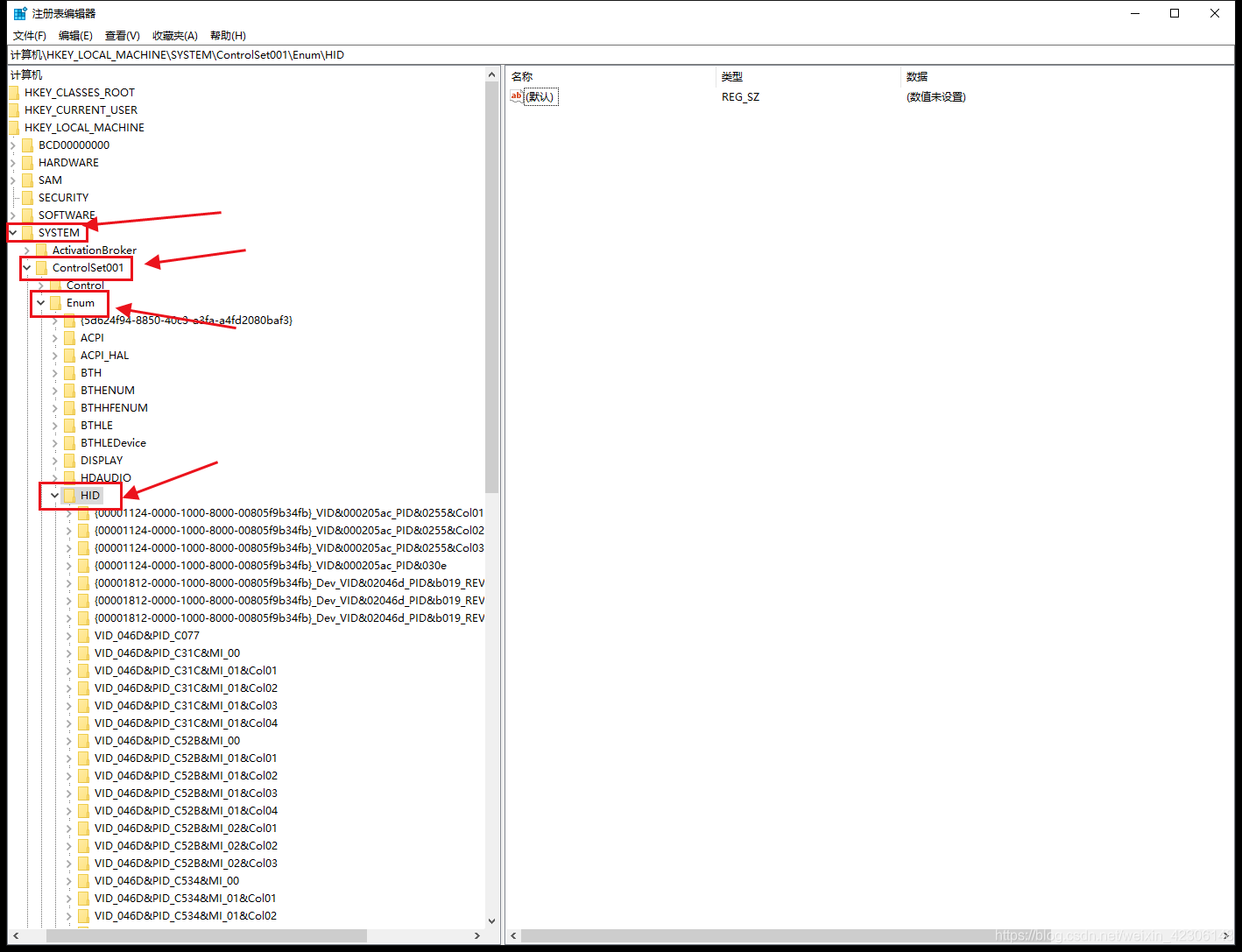The width and height of the screenshot is (1242, 952).
Task: Click the ACPI folder icon
Action: coord(69,337)
